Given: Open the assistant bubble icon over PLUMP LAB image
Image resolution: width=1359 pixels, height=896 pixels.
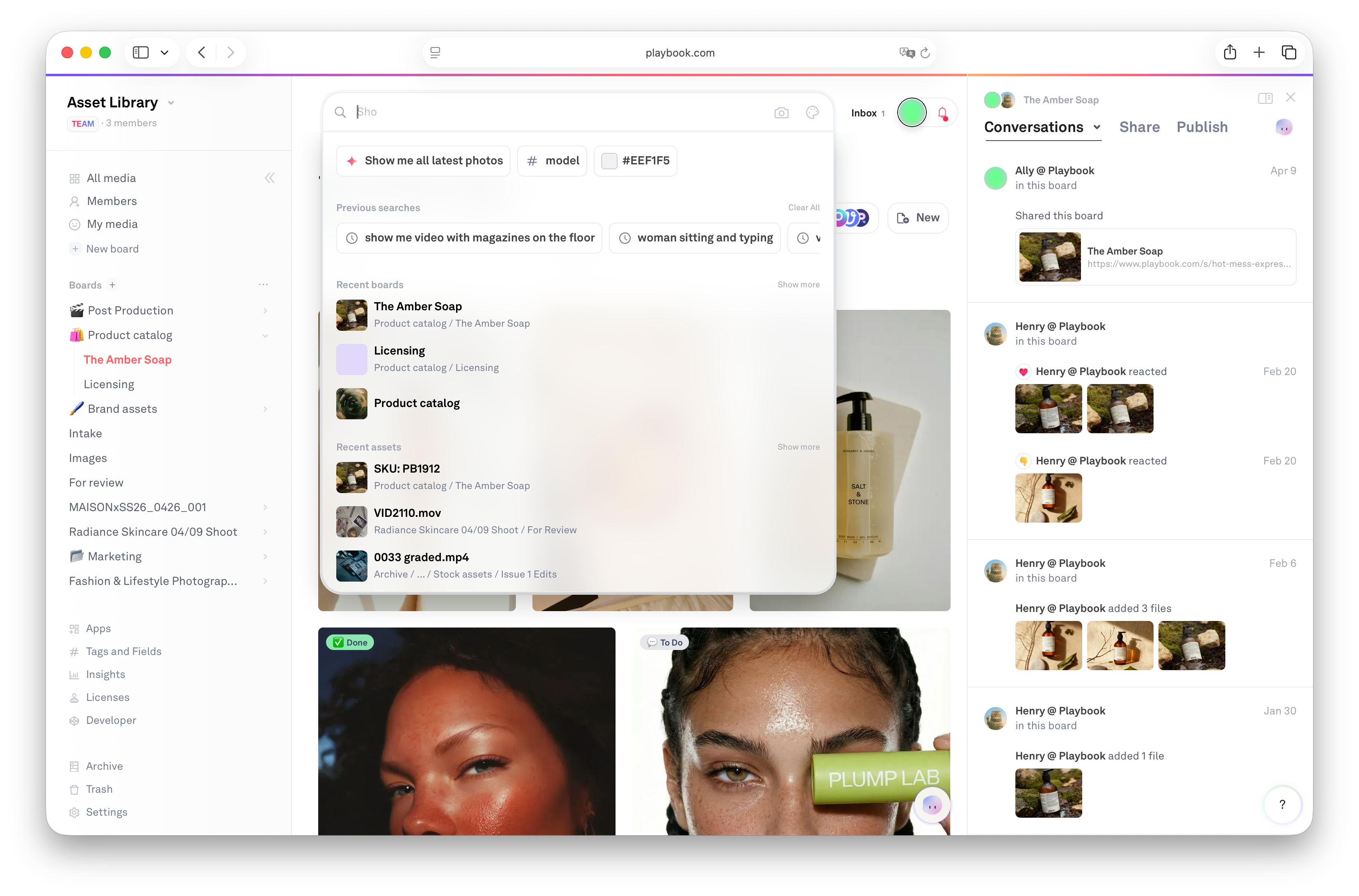Looking at the screenshot, I should coord(932,806).
